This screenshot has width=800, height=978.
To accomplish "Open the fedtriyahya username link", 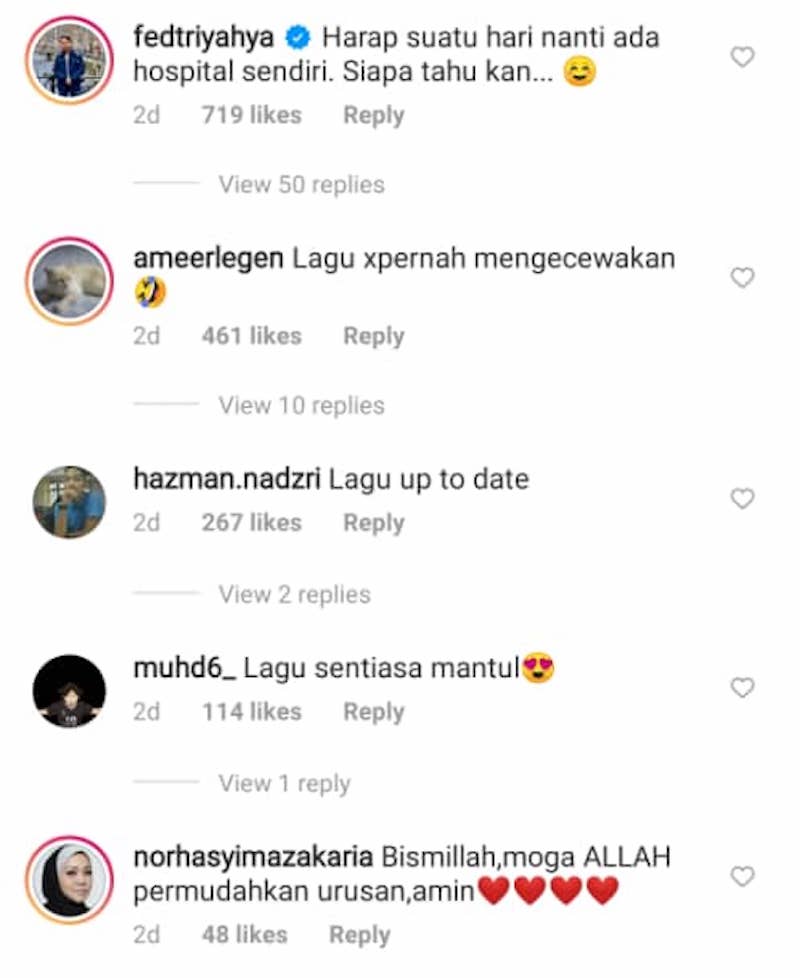I will coord(203,37).
